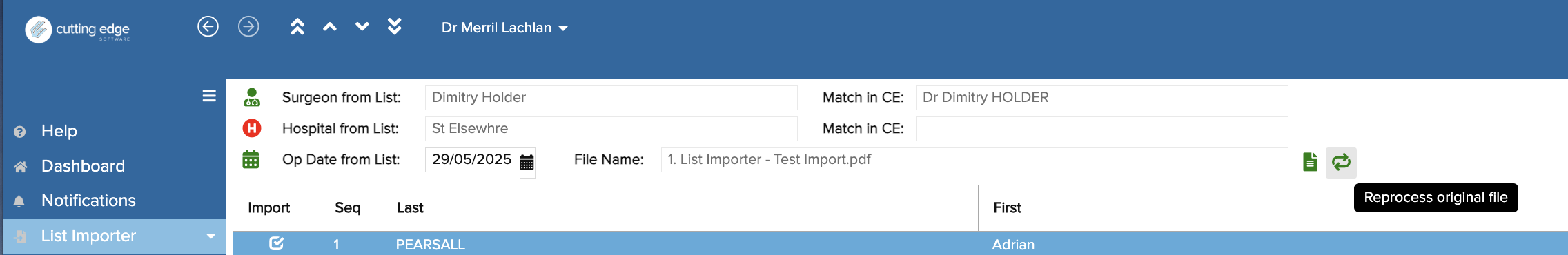Open the green document file icon

coord(1310,162)
